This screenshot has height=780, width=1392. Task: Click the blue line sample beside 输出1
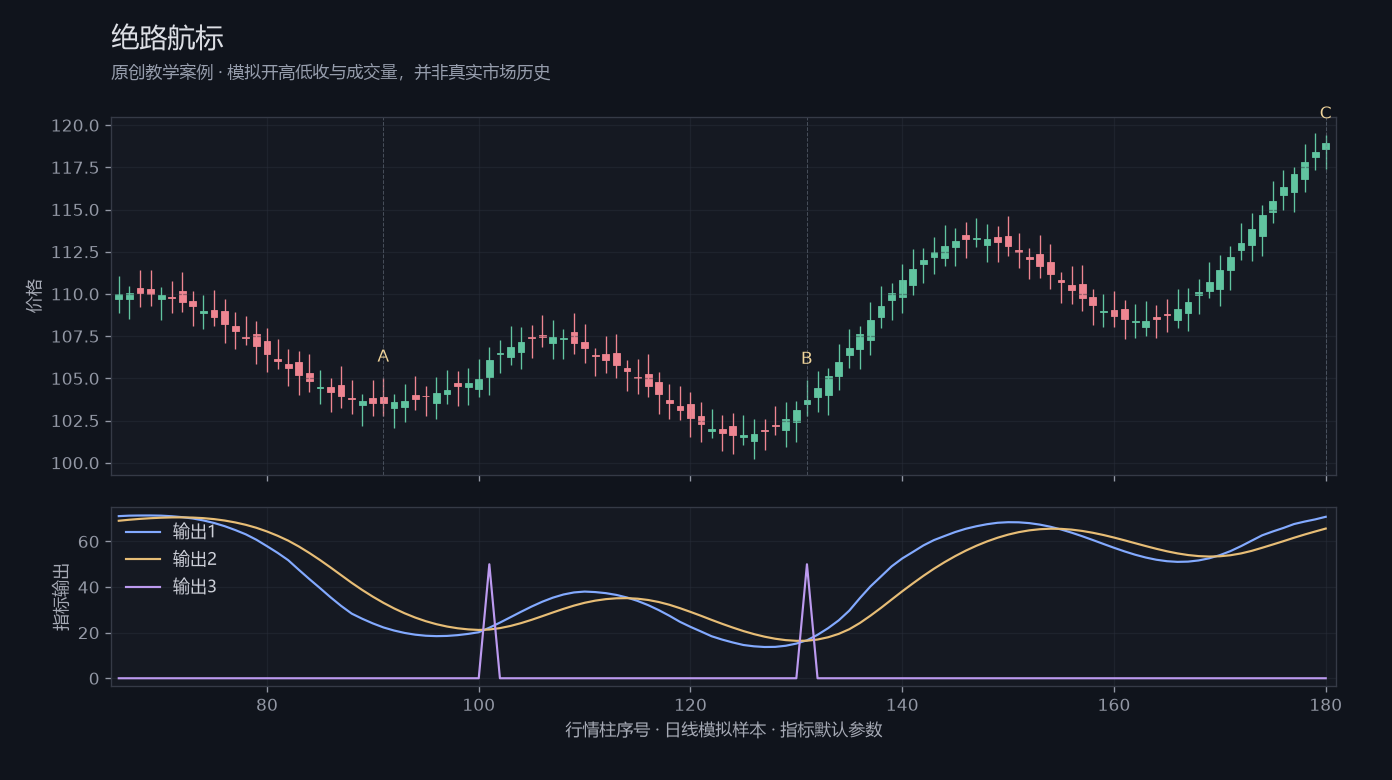click(143, 532)
